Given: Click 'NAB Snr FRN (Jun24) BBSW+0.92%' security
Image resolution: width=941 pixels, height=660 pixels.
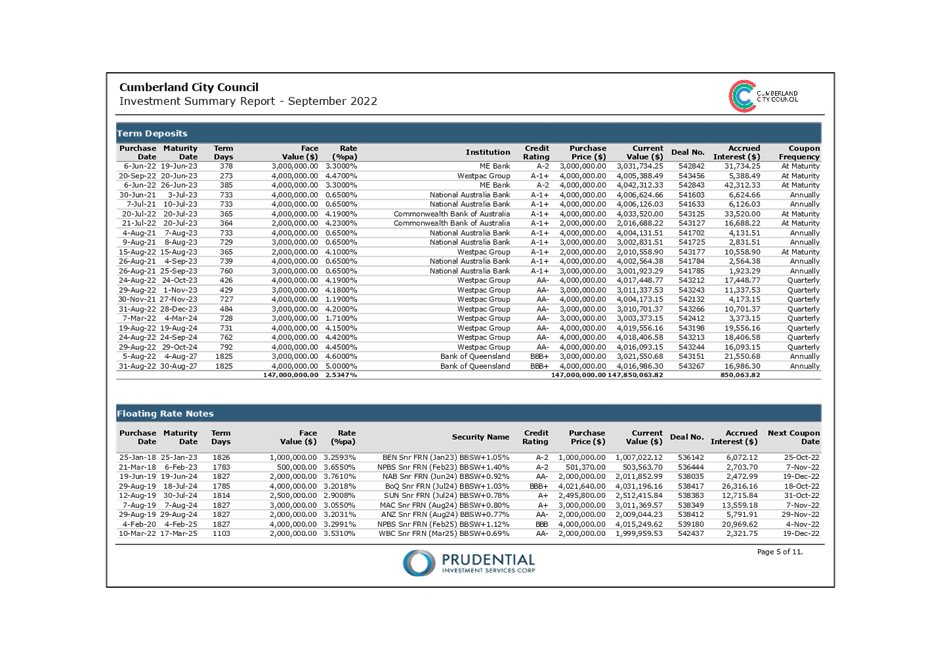Looking at the screenshot, I should pos(446,476).
